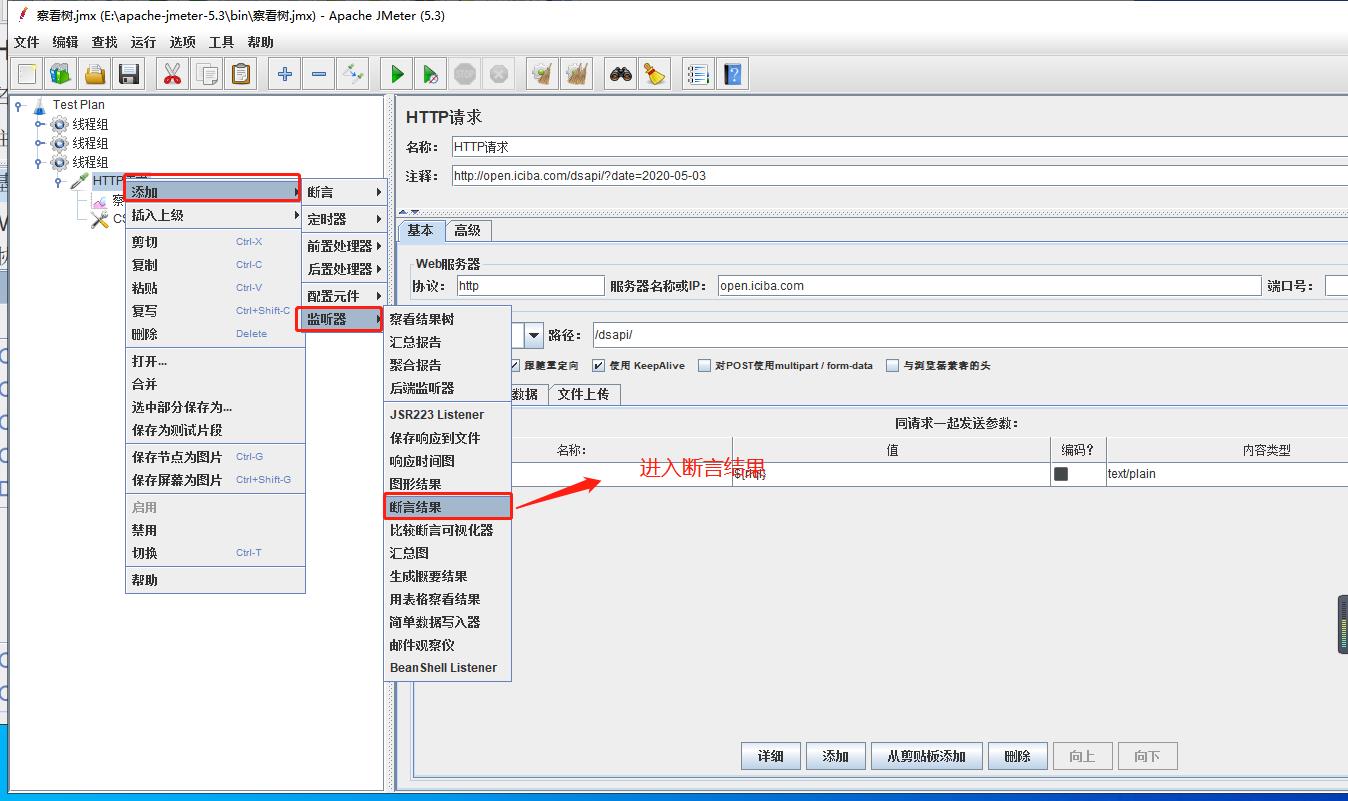This screenshot has width=1348, height=801.
Task: Click the 删除 button below parameters table
Action: (1018, 756)
